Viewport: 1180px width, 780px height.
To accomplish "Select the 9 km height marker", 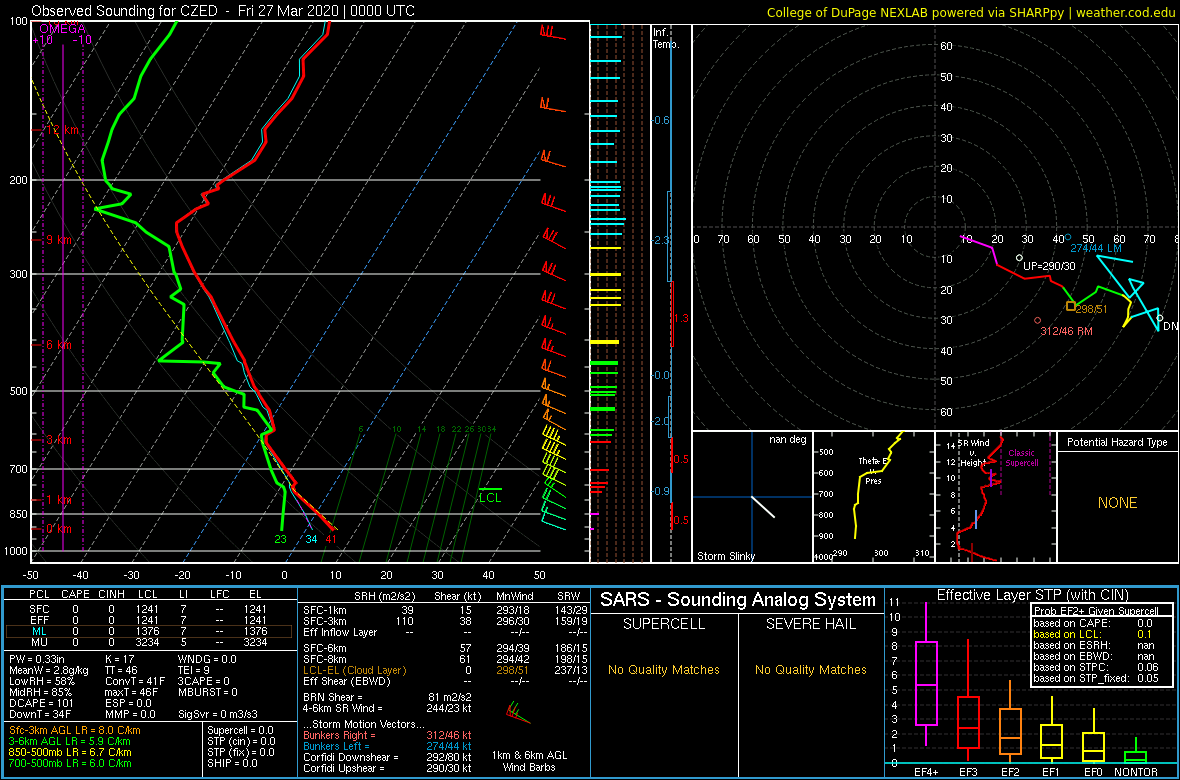I will coord(60,240).
